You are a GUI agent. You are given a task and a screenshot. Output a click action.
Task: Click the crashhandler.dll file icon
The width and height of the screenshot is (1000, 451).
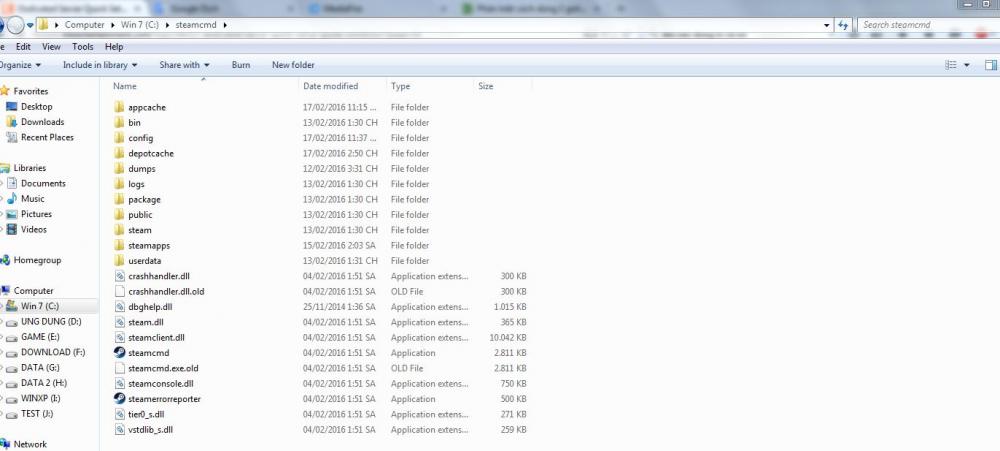(x=119, y=276)
